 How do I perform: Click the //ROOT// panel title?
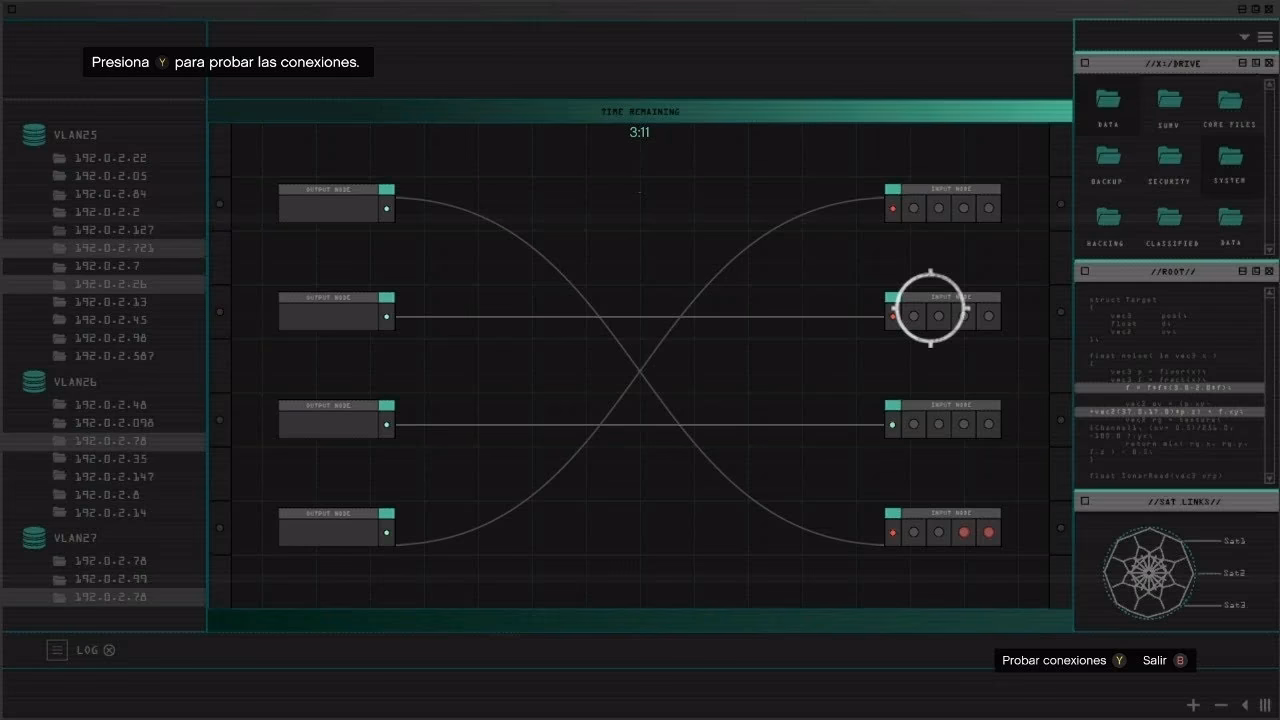click(1173, 271)
